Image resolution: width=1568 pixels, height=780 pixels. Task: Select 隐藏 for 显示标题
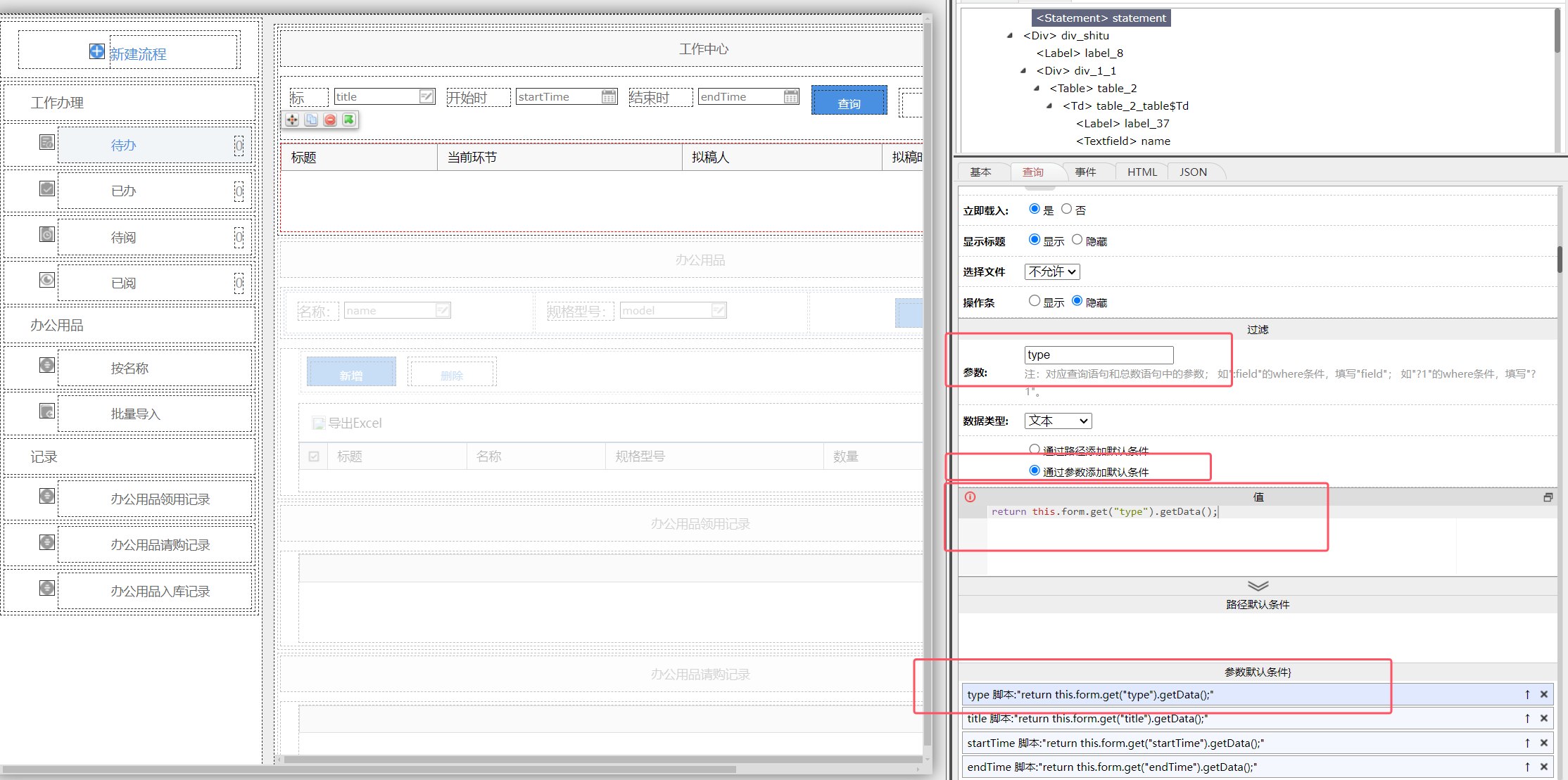[x=1077, y=240]
